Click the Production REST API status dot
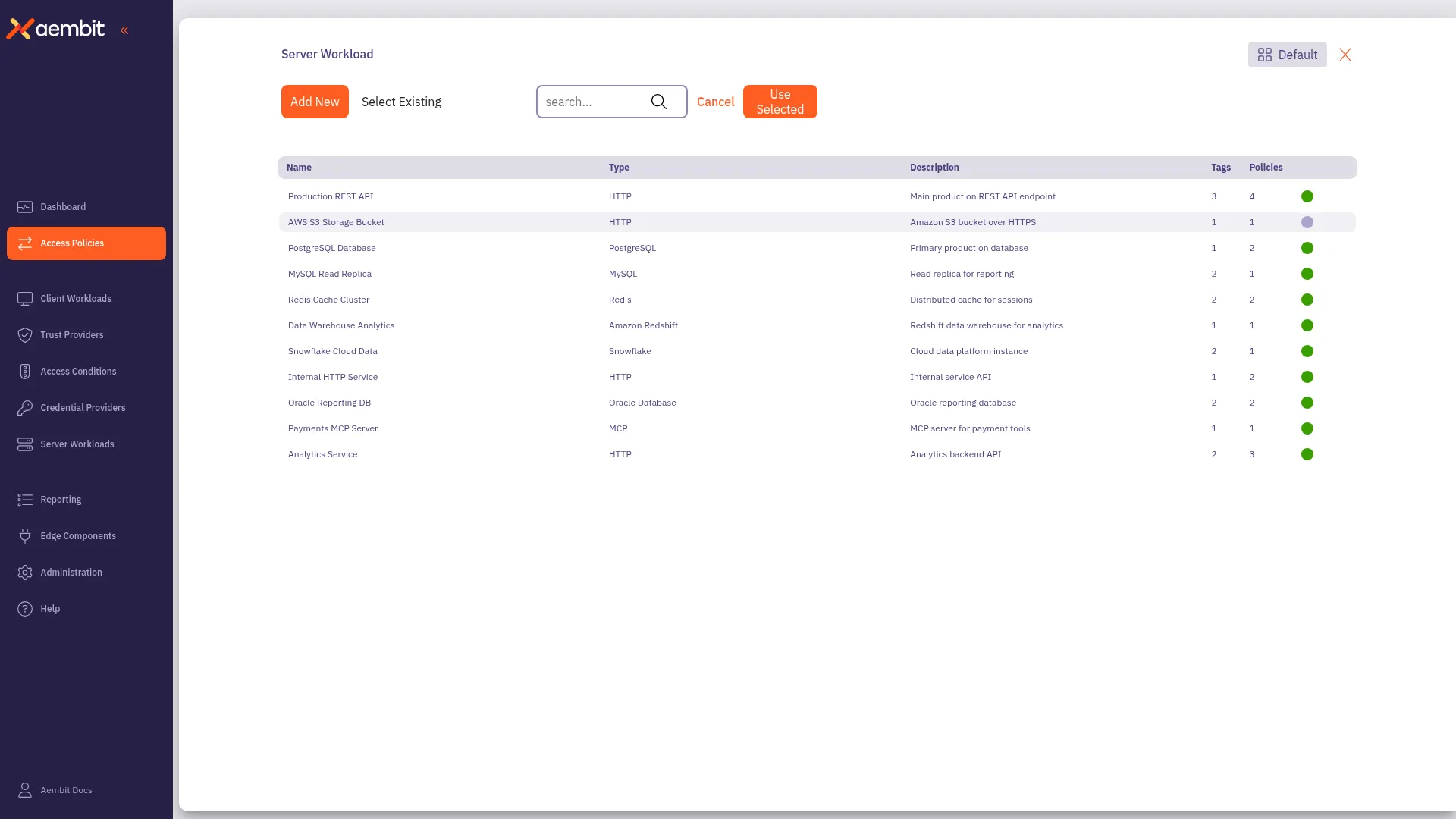 (1307, 196)
